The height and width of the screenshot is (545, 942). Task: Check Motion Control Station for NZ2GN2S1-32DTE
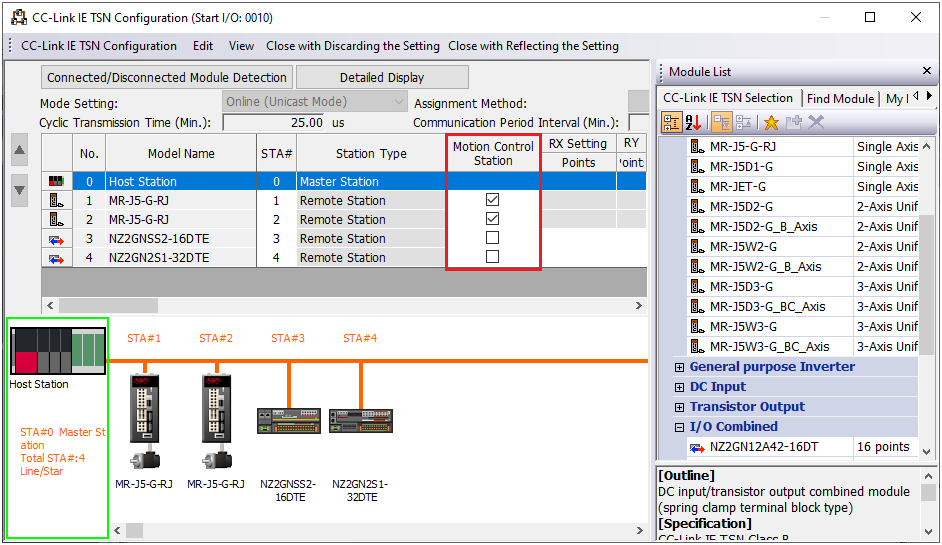493,257
